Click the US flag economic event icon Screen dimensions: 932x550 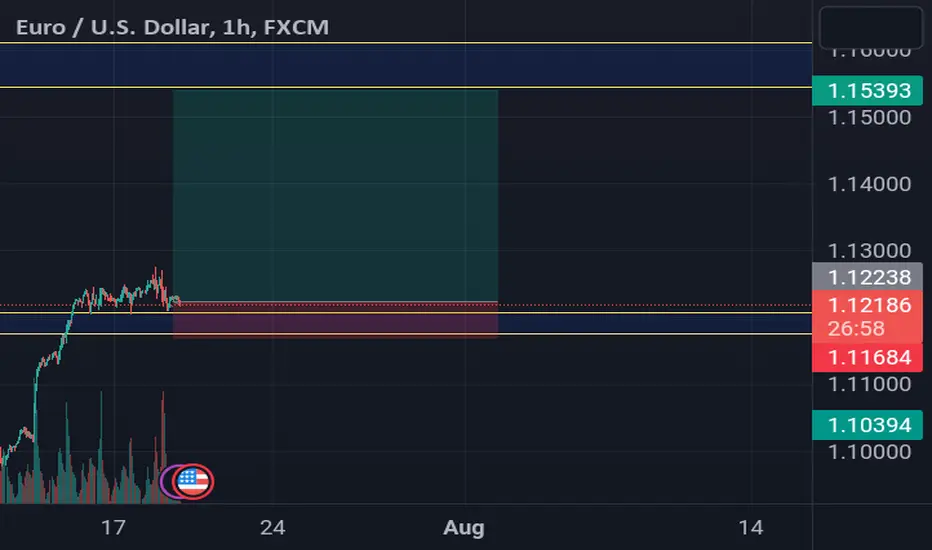point(193,481)
